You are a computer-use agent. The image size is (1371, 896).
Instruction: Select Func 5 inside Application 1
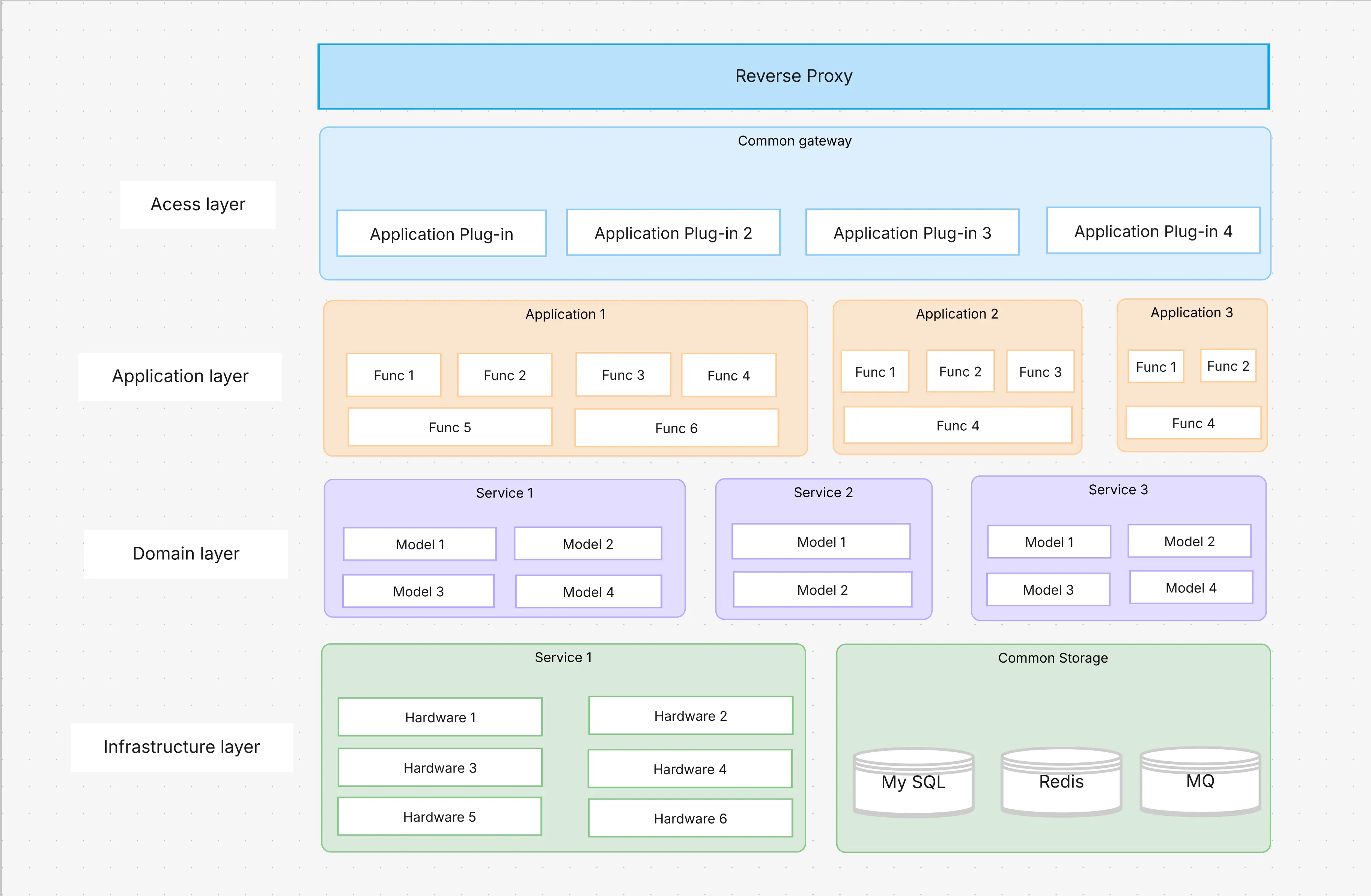coord(450,427)
